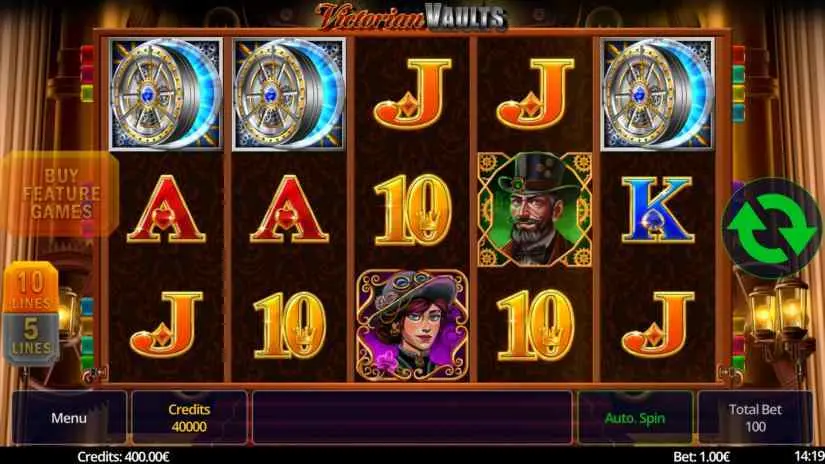Image resolution: width=825 pixels, height=464 pixels.
Task: Open the Total Bet selector
Action: pyautogui.click(x=754, y=418)
